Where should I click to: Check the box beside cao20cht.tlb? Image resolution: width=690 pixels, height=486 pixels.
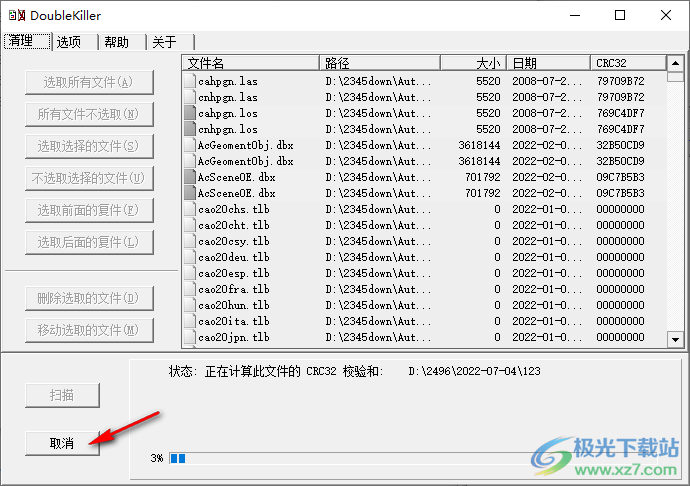tap(190, 225)
